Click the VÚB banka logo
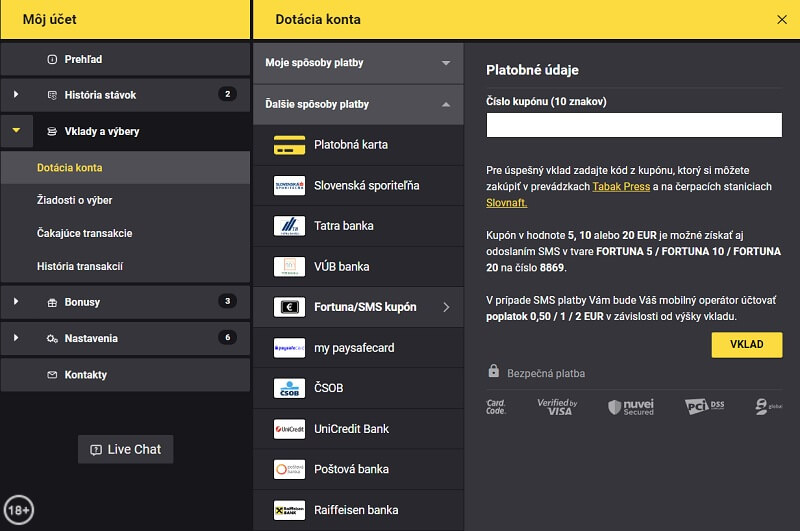This screenshot has width=800, height=531. coord(289,267)
